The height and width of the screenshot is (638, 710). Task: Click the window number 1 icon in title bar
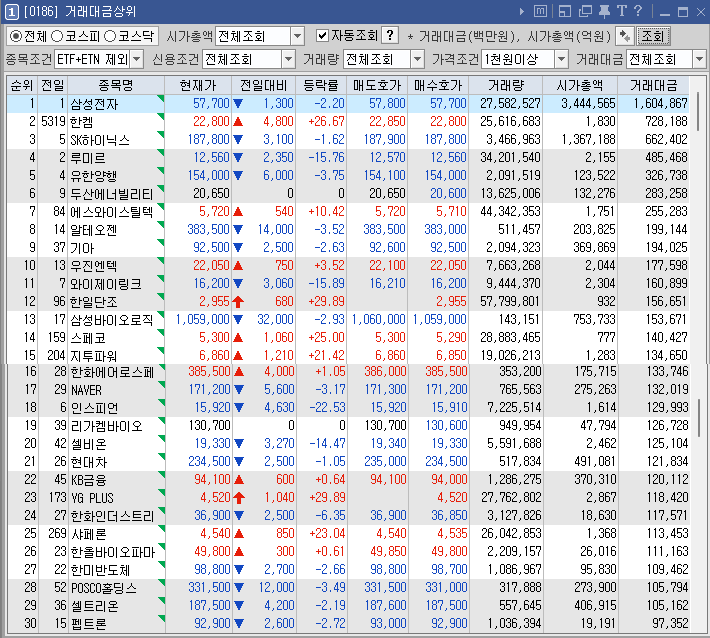tap(11, 12)
